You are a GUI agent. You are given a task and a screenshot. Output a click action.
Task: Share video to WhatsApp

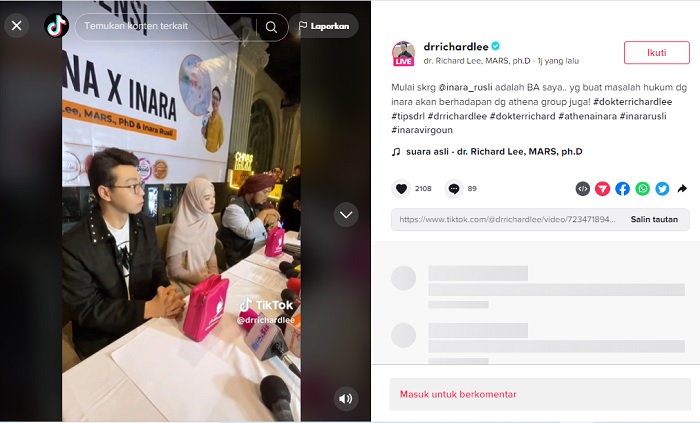tap(642, 189)
